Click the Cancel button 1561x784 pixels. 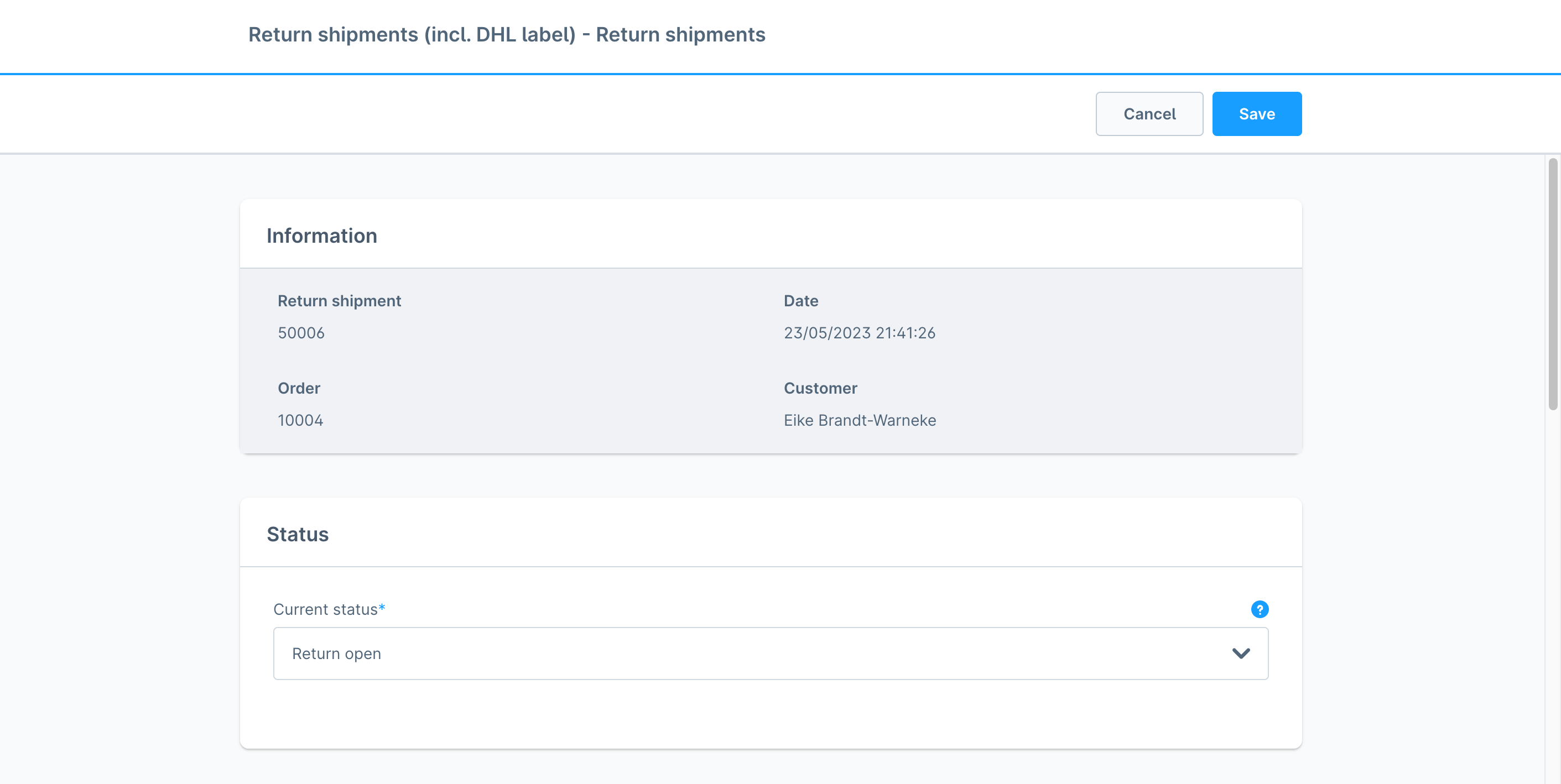click(x=1149, y=114)
